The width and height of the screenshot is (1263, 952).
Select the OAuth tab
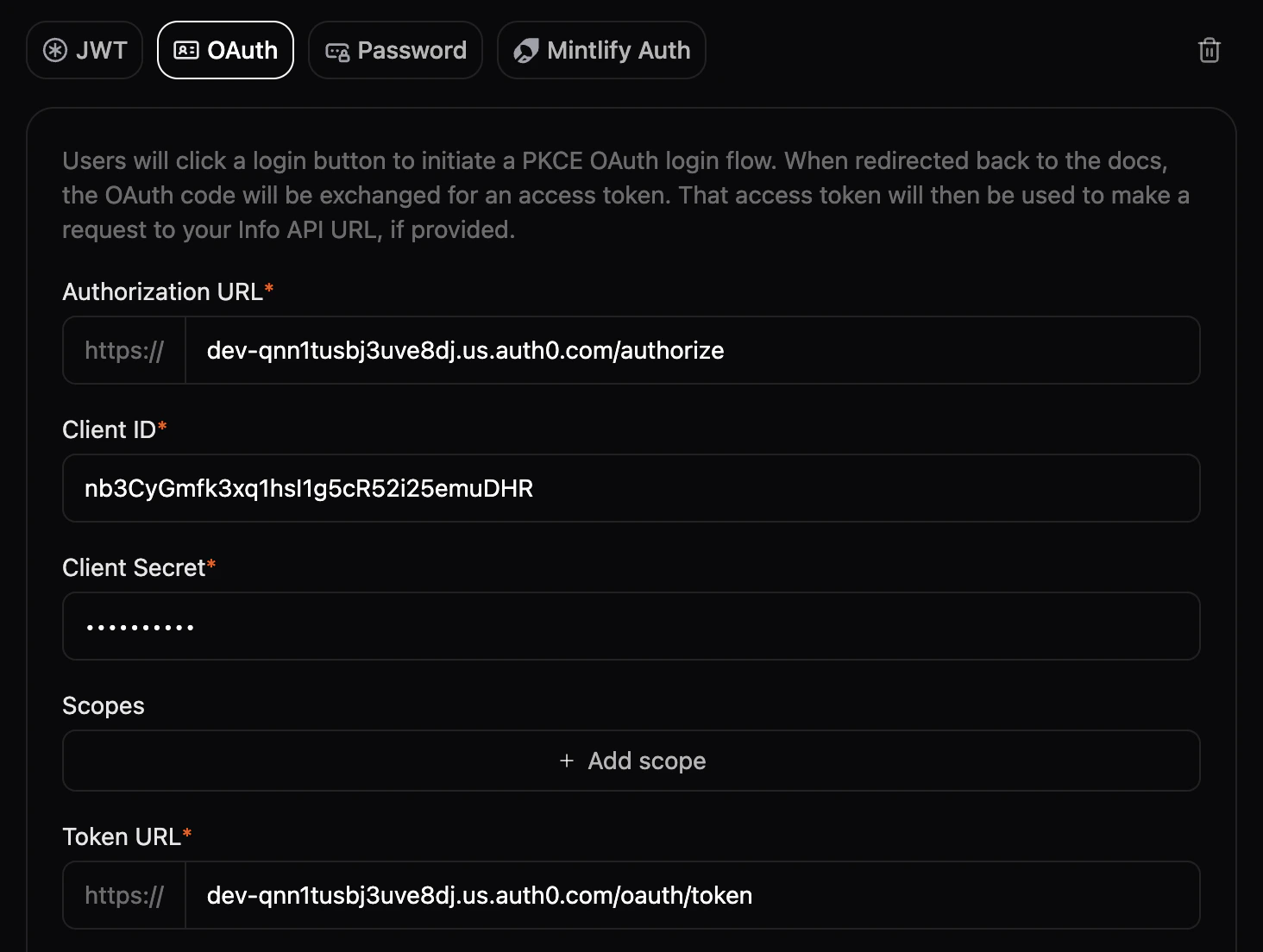tap(225, 50)
